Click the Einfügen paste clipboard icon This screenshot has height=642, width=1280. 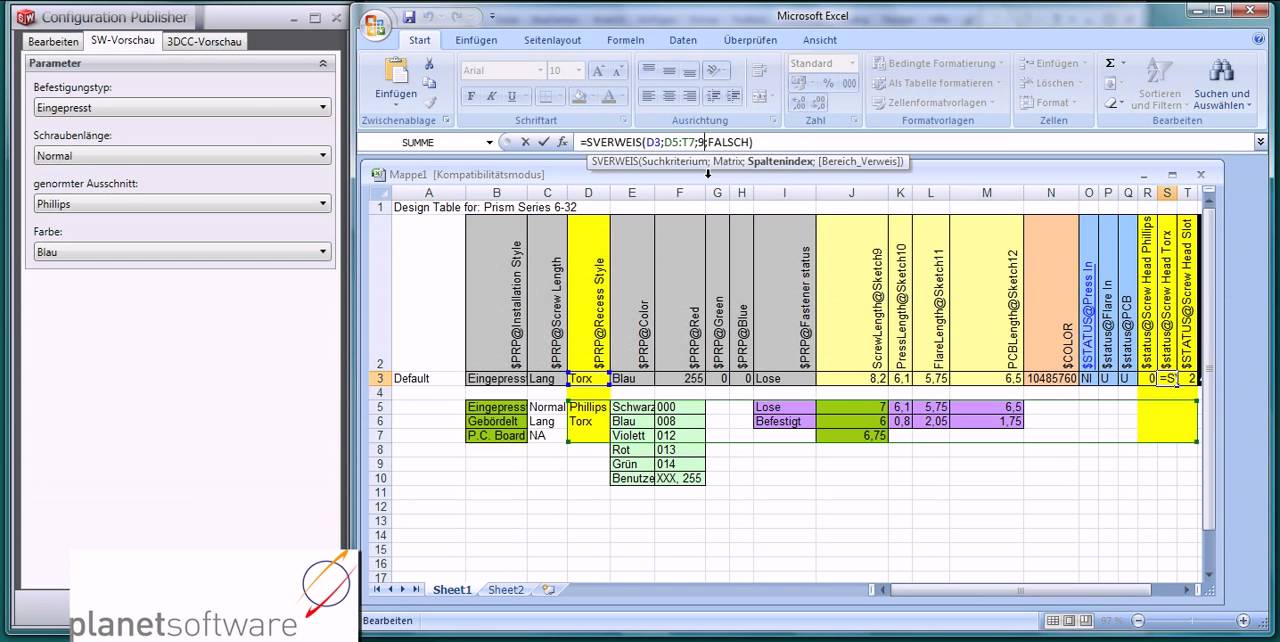point(396,72)
